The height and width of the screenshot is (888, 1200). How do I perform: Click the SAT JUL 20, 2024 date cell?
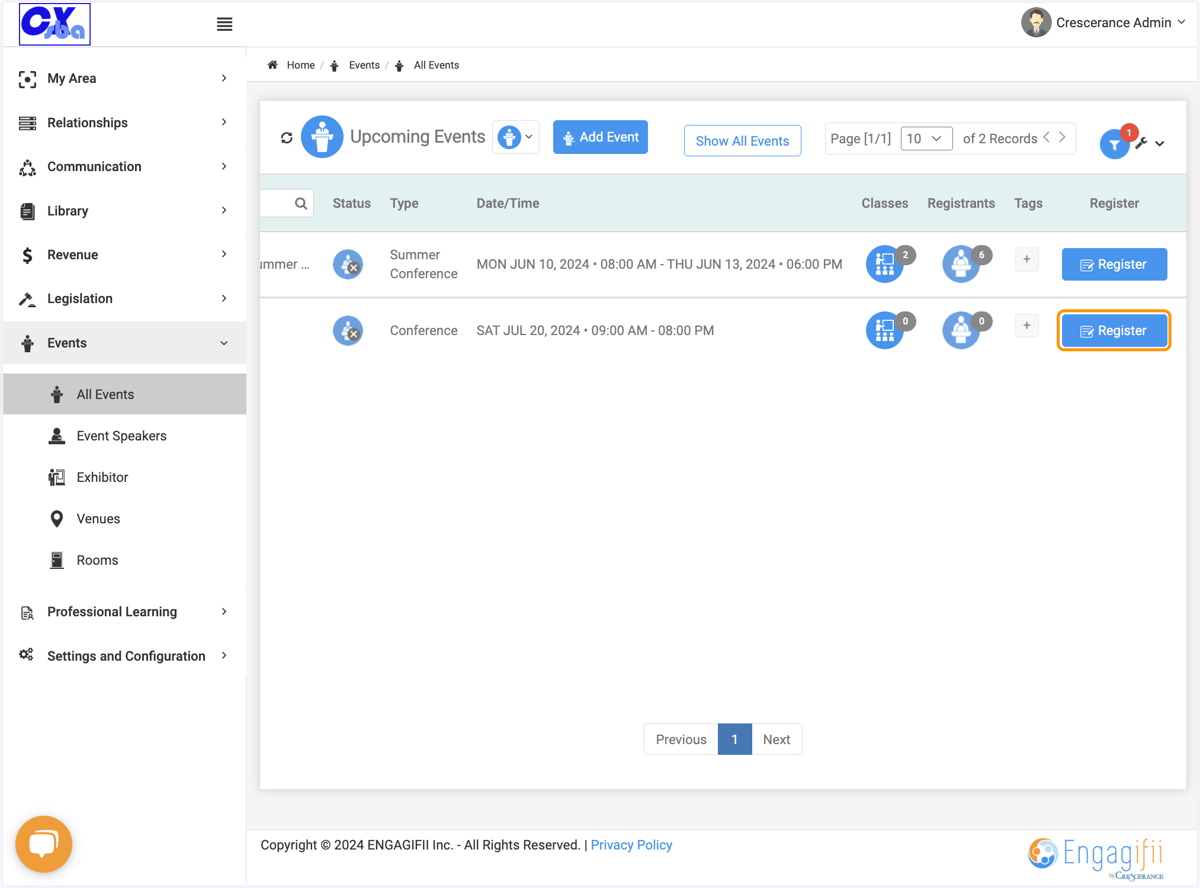pyautogui.click(x=595, y=331)
